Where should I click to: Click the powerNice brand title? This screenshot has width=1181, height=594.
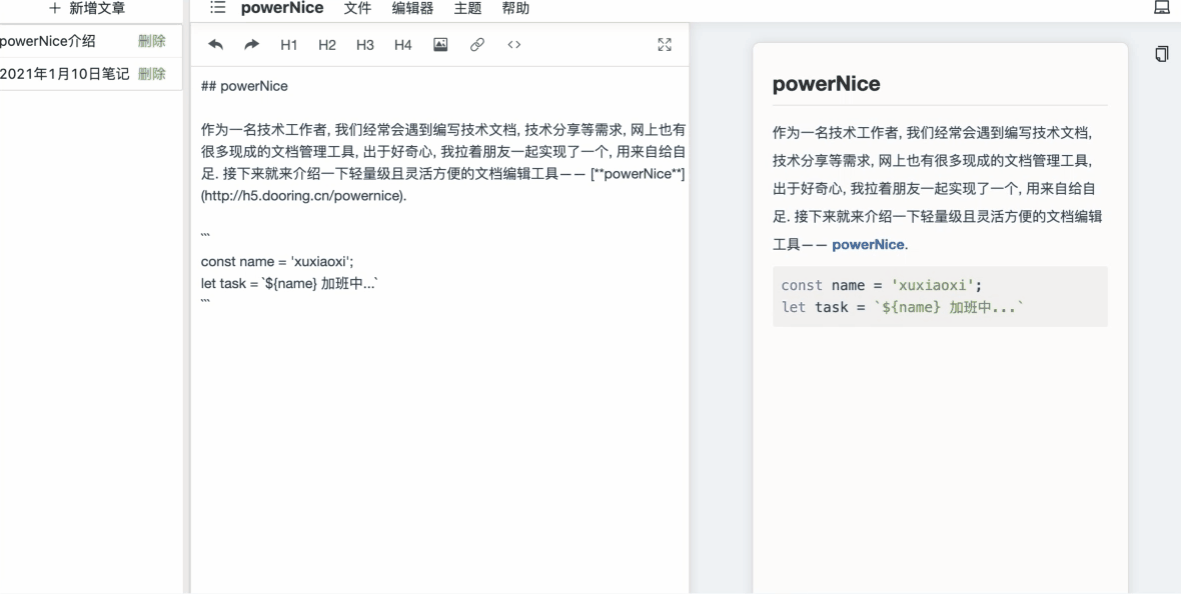pyautogui.click(x=282, y=8)
